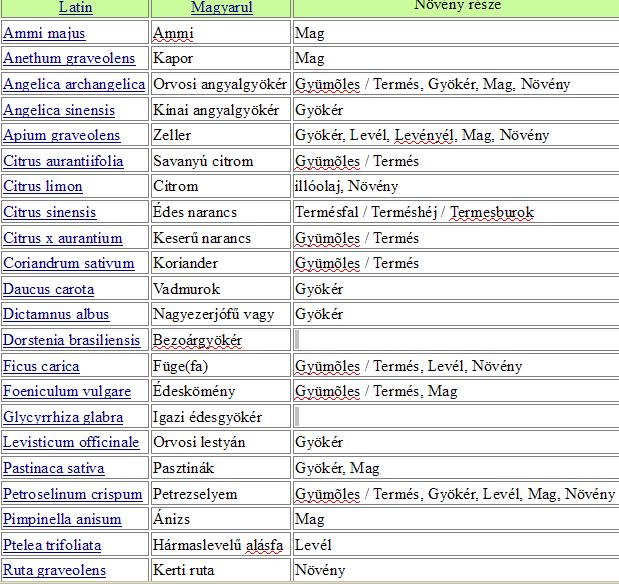
Task: Follow the Coriandrum sativum link
Action: click(x=68, y=263)
